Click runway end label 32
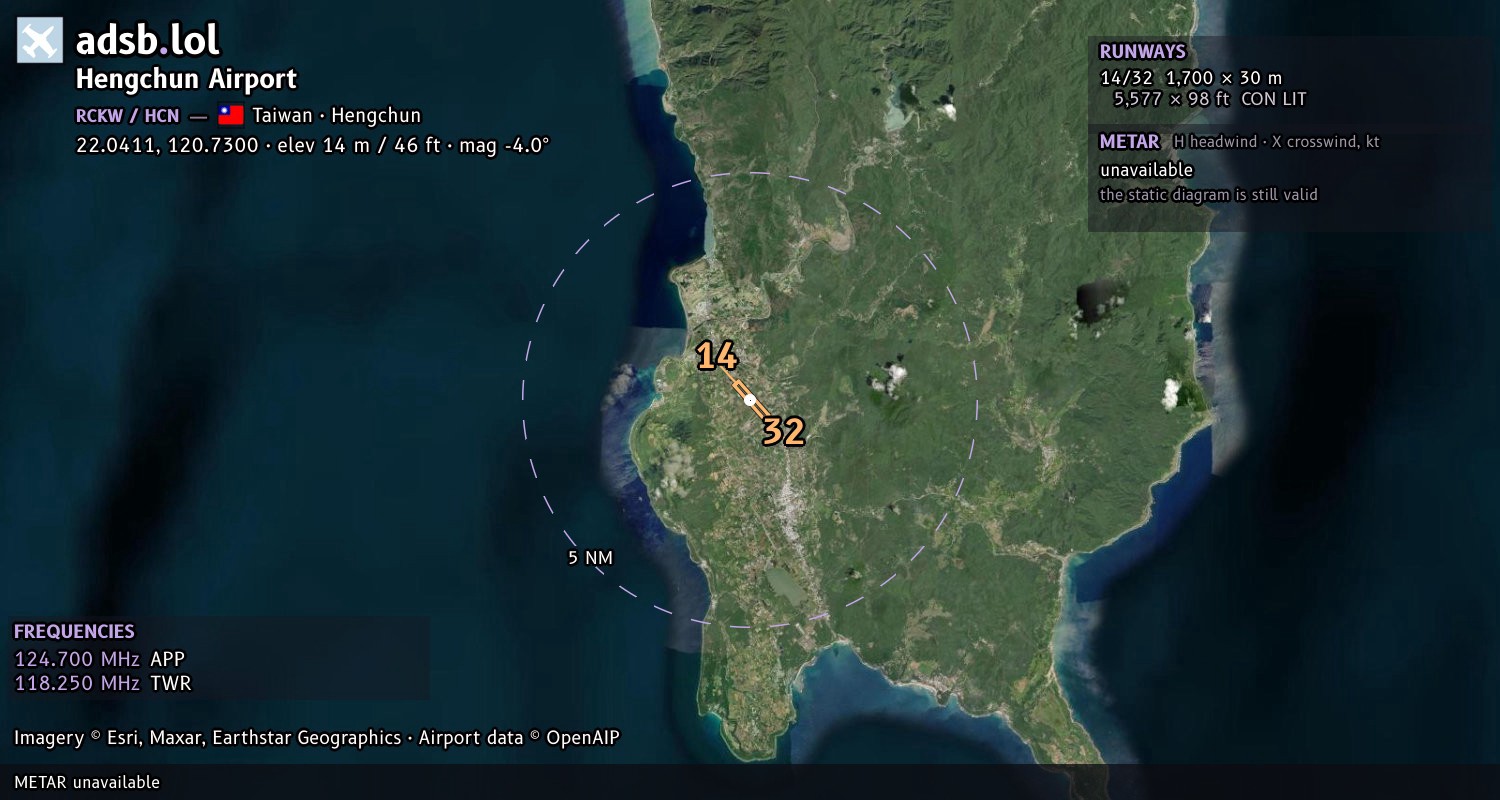The height and width of the screenshot is (800, 1500). tap(783, 432)
